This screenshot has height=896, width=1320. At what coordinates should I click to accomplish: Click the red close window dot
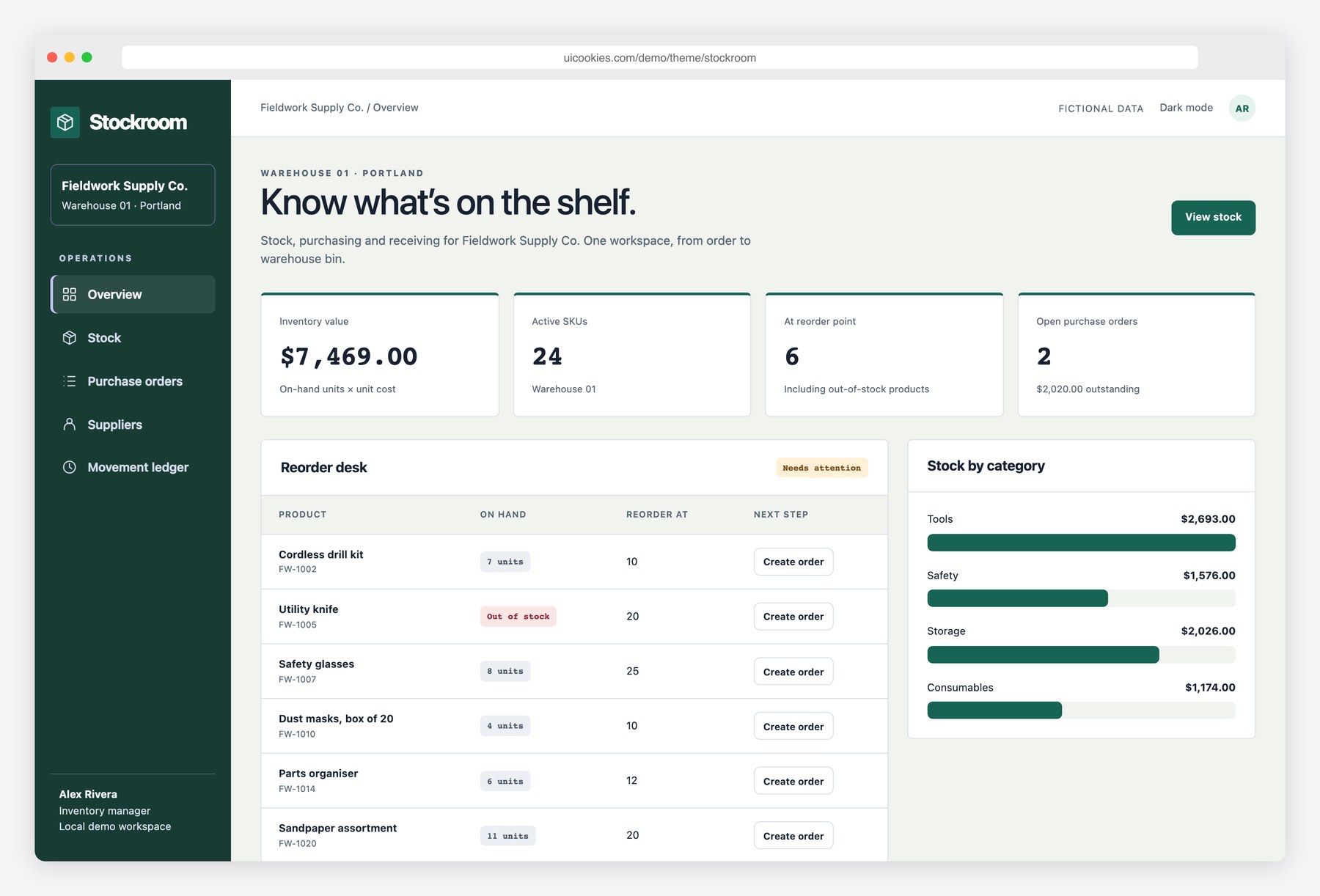click(52, 57)
